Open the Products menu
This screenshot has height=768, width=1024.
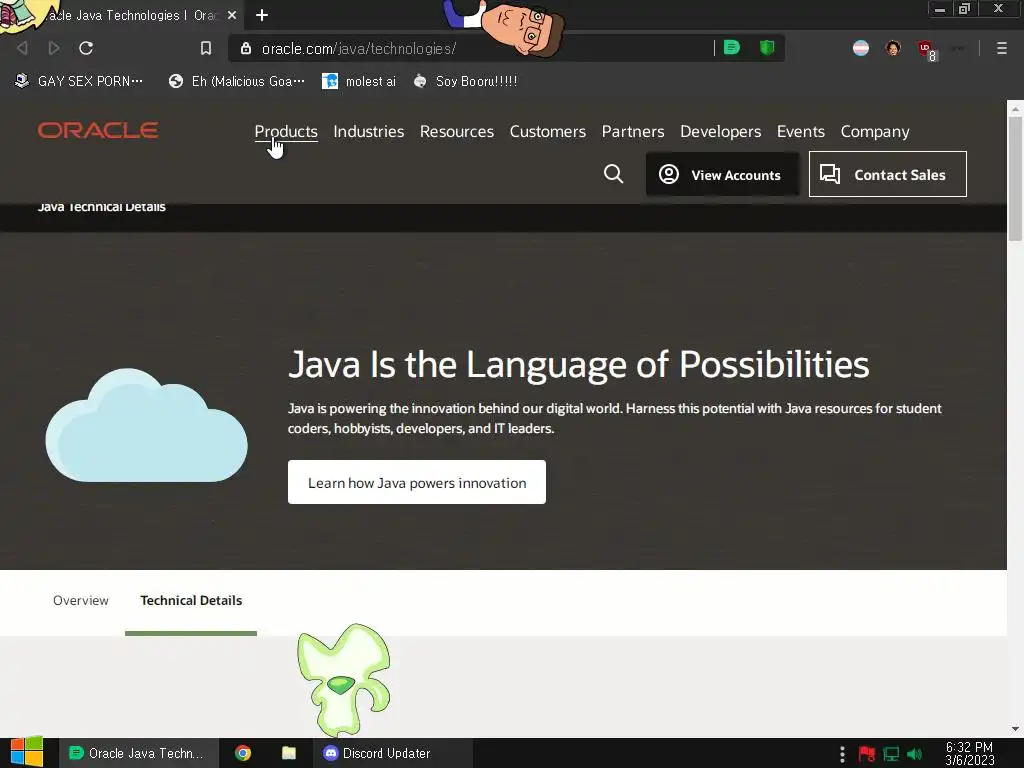[286, 131]
